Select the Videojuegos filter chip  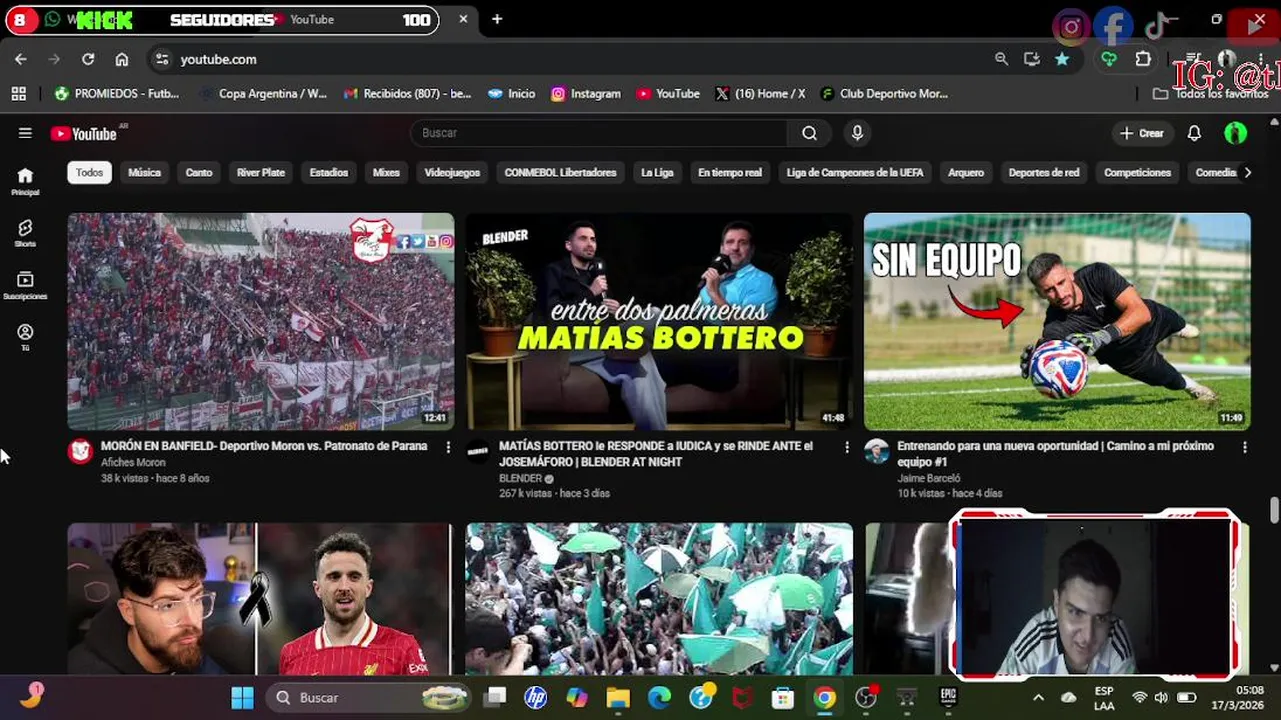[452, 172]
